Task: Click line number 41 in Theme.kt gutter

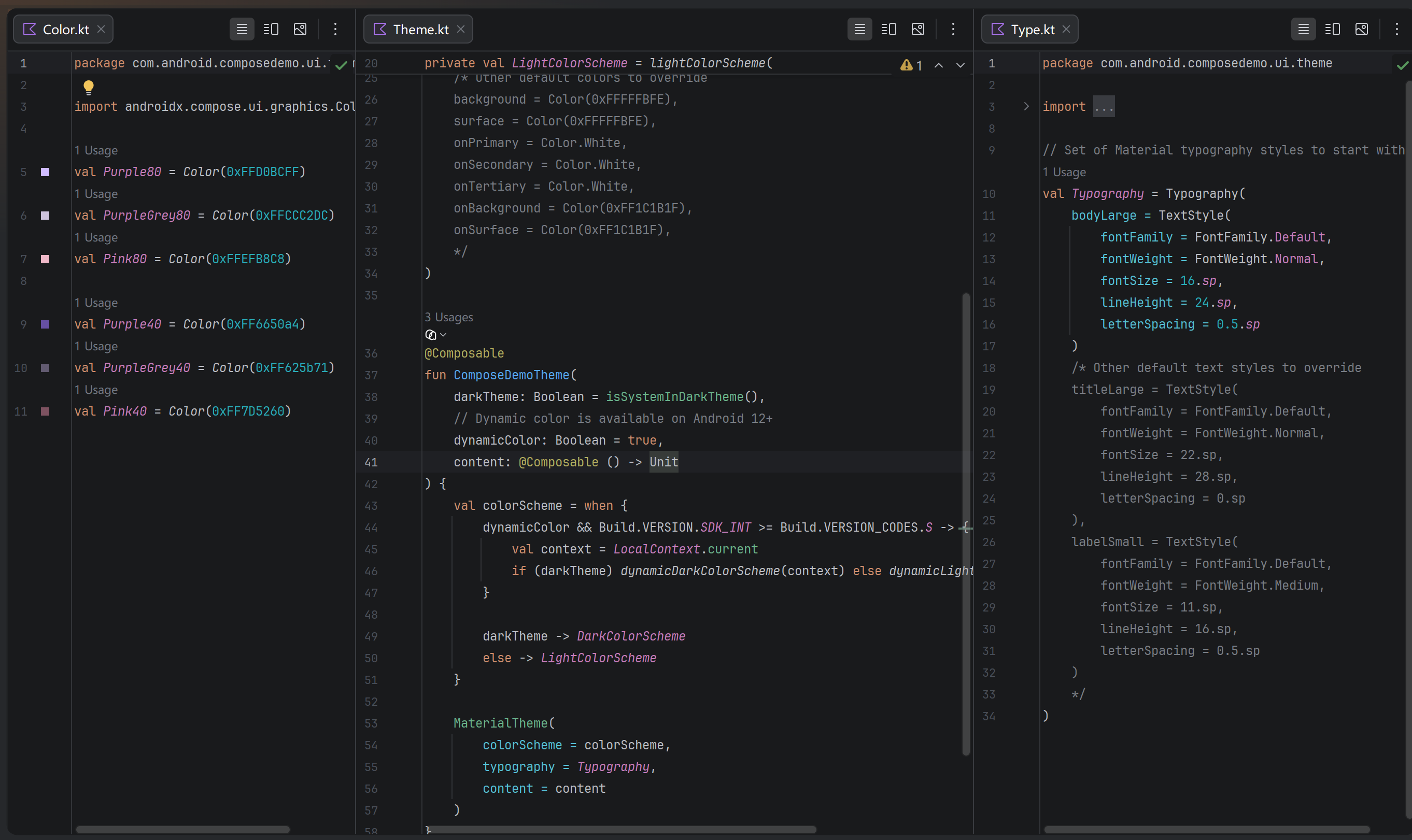Action: tap(371, 462)
